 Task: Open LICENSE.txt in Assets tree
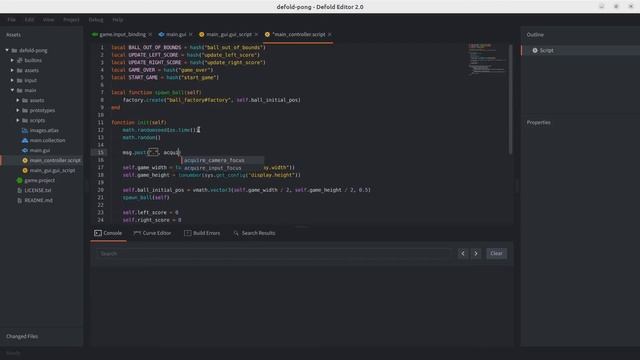[x=38, y=191]
